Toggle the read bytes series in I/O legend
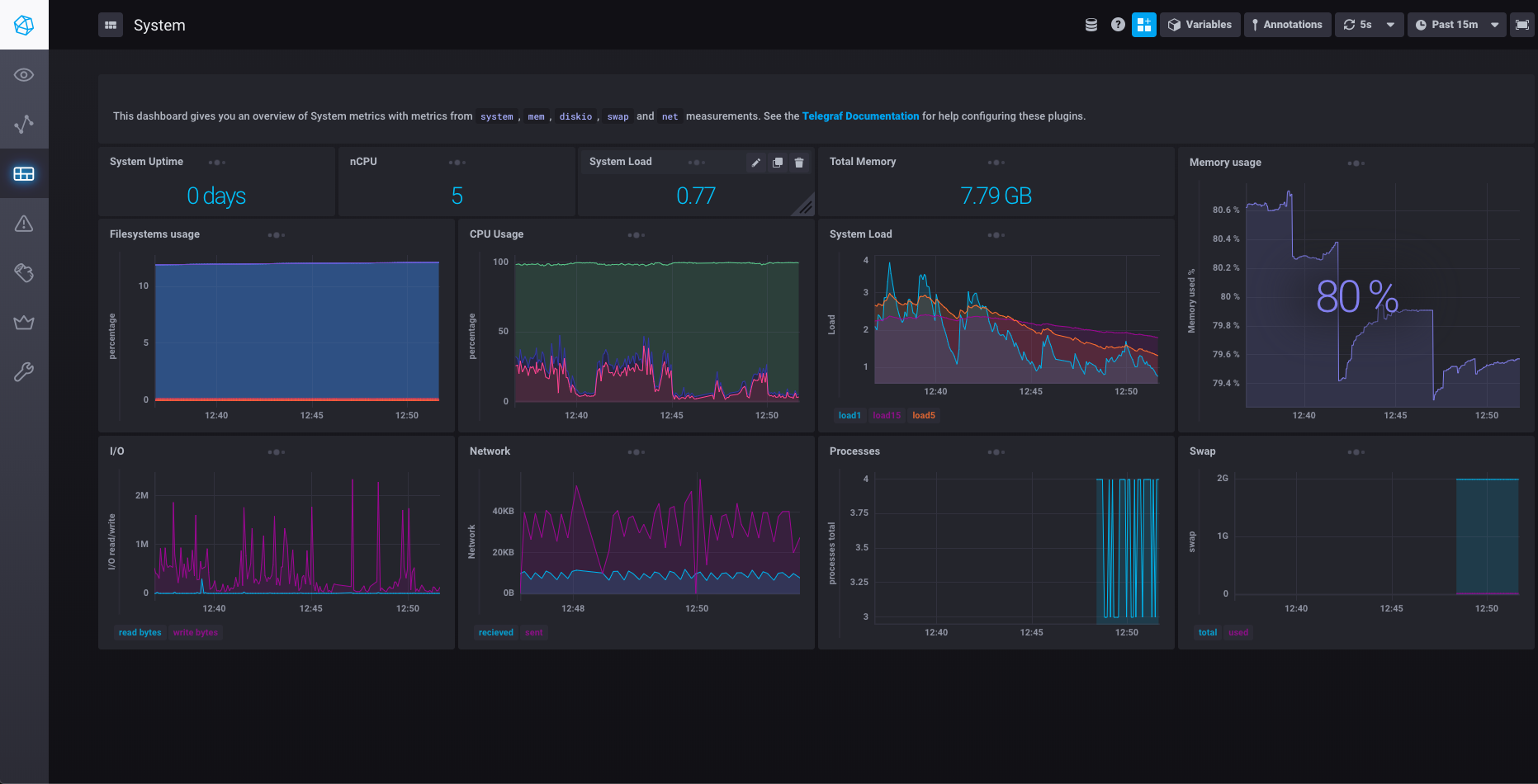The image size is (1538, 784). [140, 632]
